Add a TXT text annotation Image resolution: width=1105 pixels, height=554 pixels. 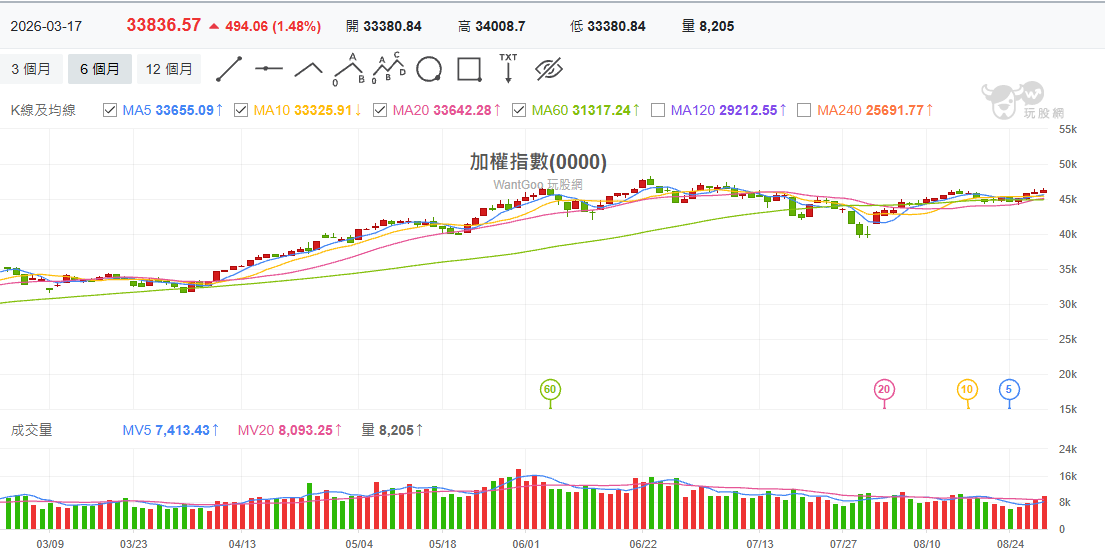coord(507,68)
